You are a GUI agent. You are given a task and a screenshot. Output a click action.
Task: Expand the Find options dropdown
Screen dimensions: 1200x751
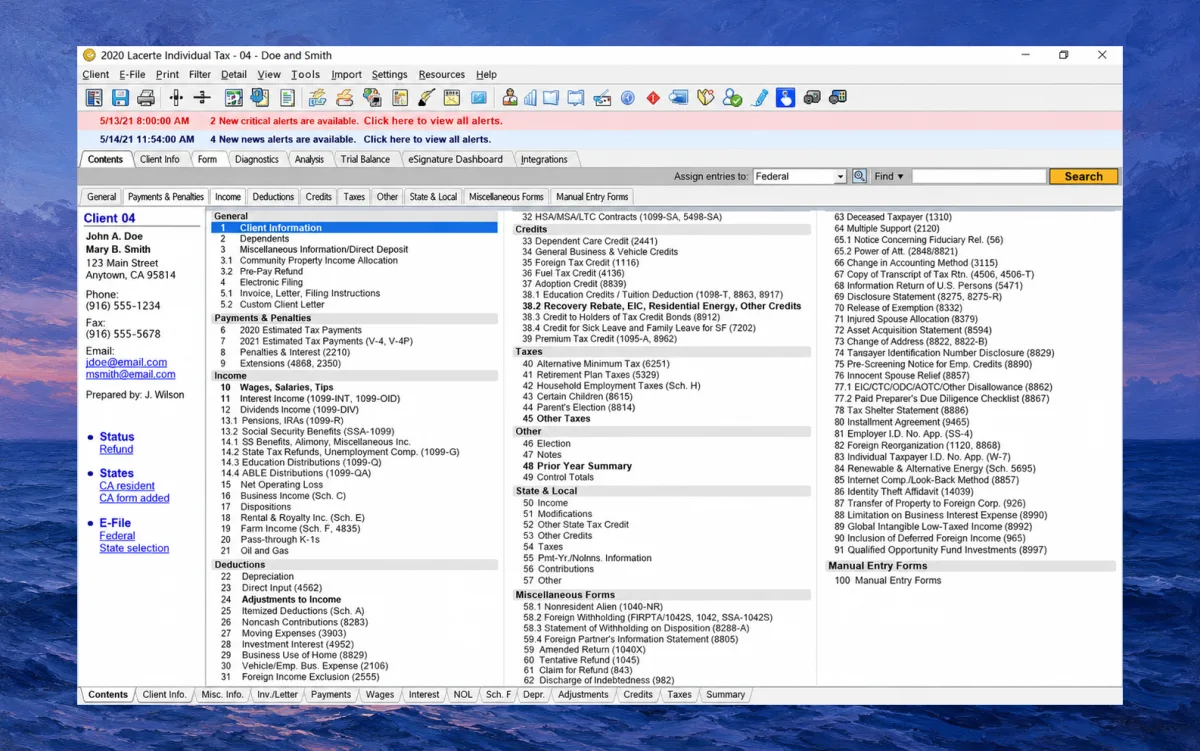888,176
